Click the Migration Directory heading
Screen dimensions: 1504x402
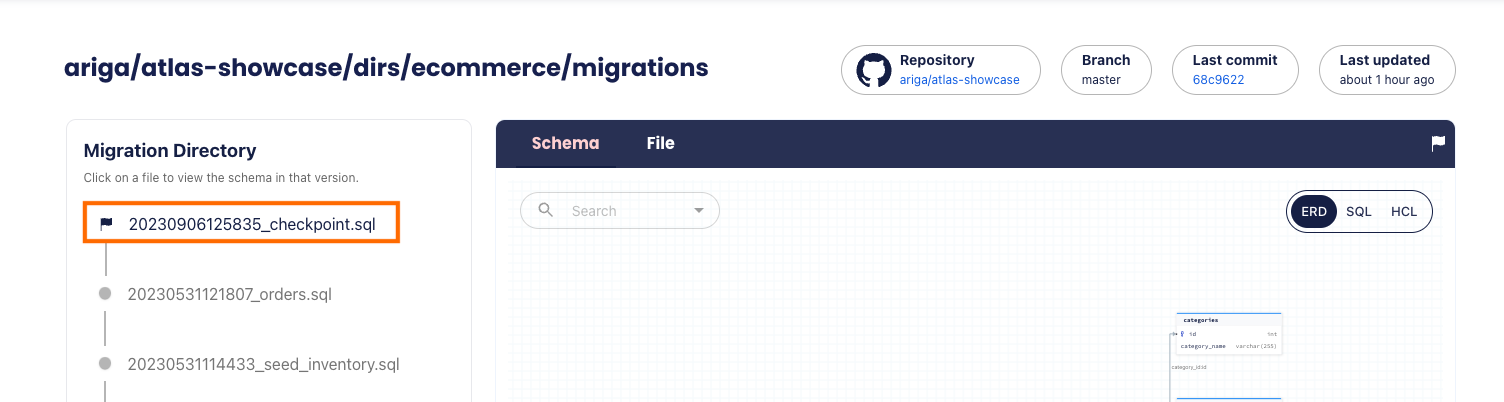click(170, 151)
